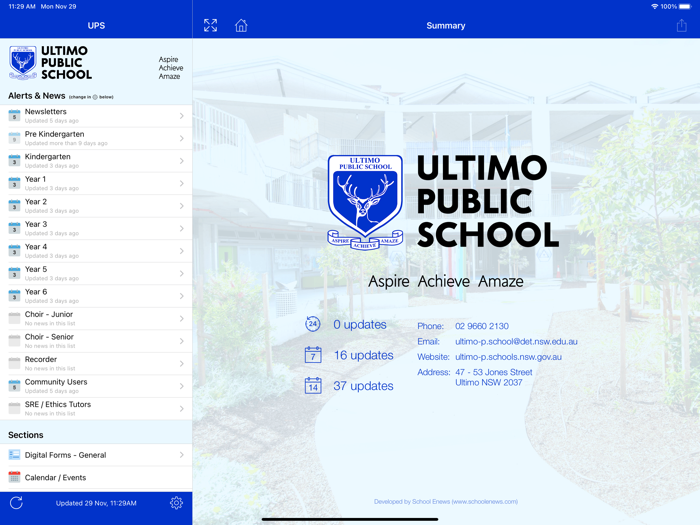700x525 pixels.
Task: Expand Year 3 chevron
Action: pyautogui.click(x=182, y=229)
